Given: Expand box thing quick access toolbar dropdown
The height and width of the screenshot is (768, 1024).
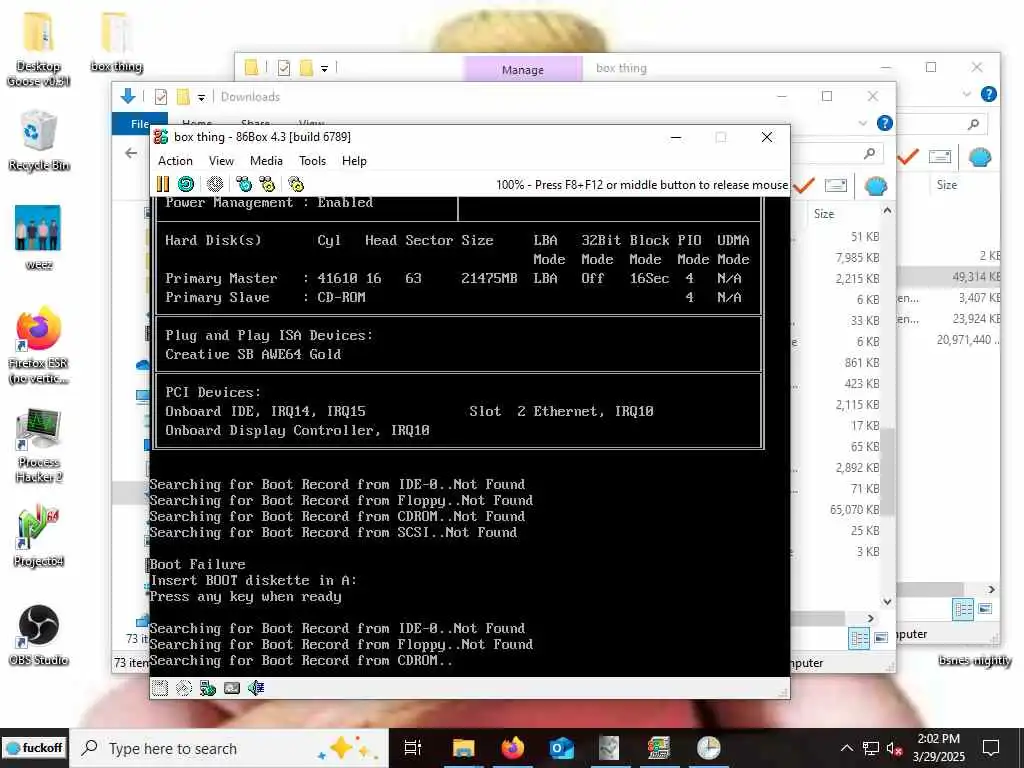Looking at the screenshot, I should pyautogui.click(x=324, y=68).
